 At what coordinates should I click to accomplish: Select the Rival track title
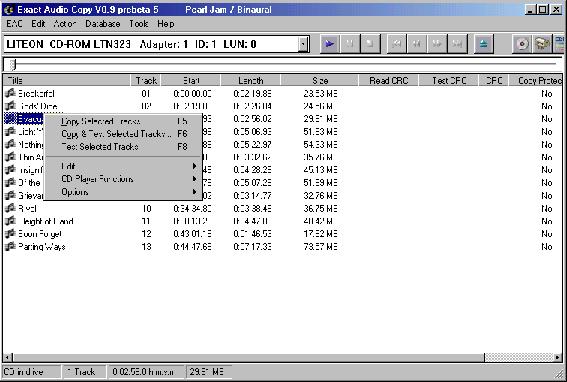pyautogui.click(x=27, y=208)
